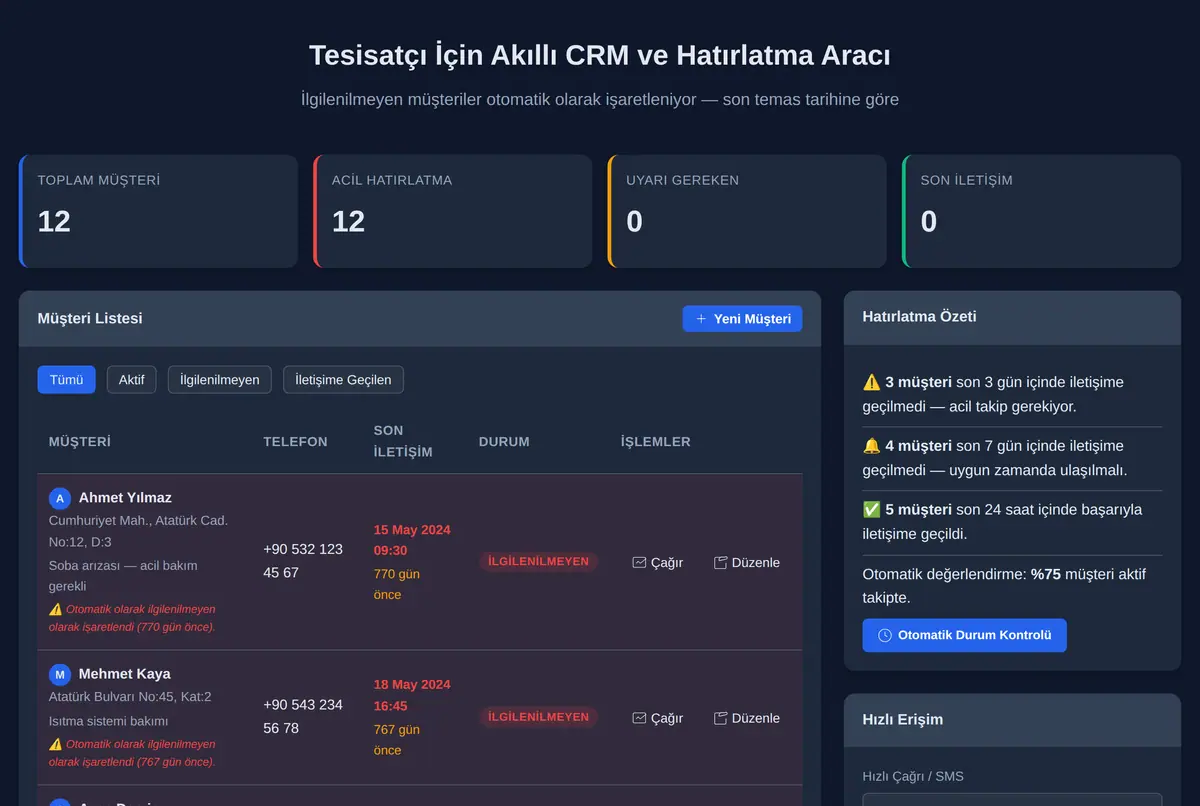Click address 'Atatürk Bulvarı No:45, Kat:2'
The image size is (1200, 806).
point(130,697)
